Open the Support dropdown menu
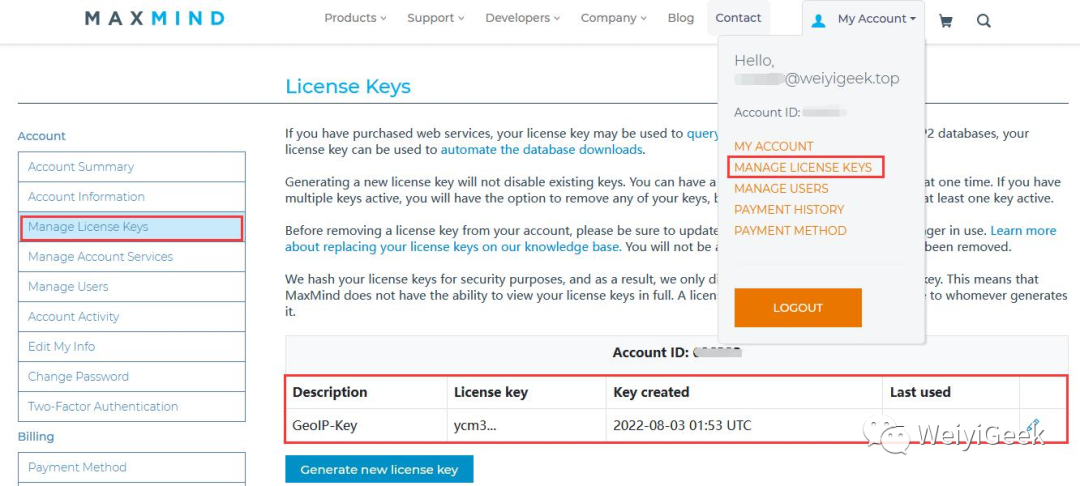This screenshot has width=1080, height=486. tap(435, 18)
